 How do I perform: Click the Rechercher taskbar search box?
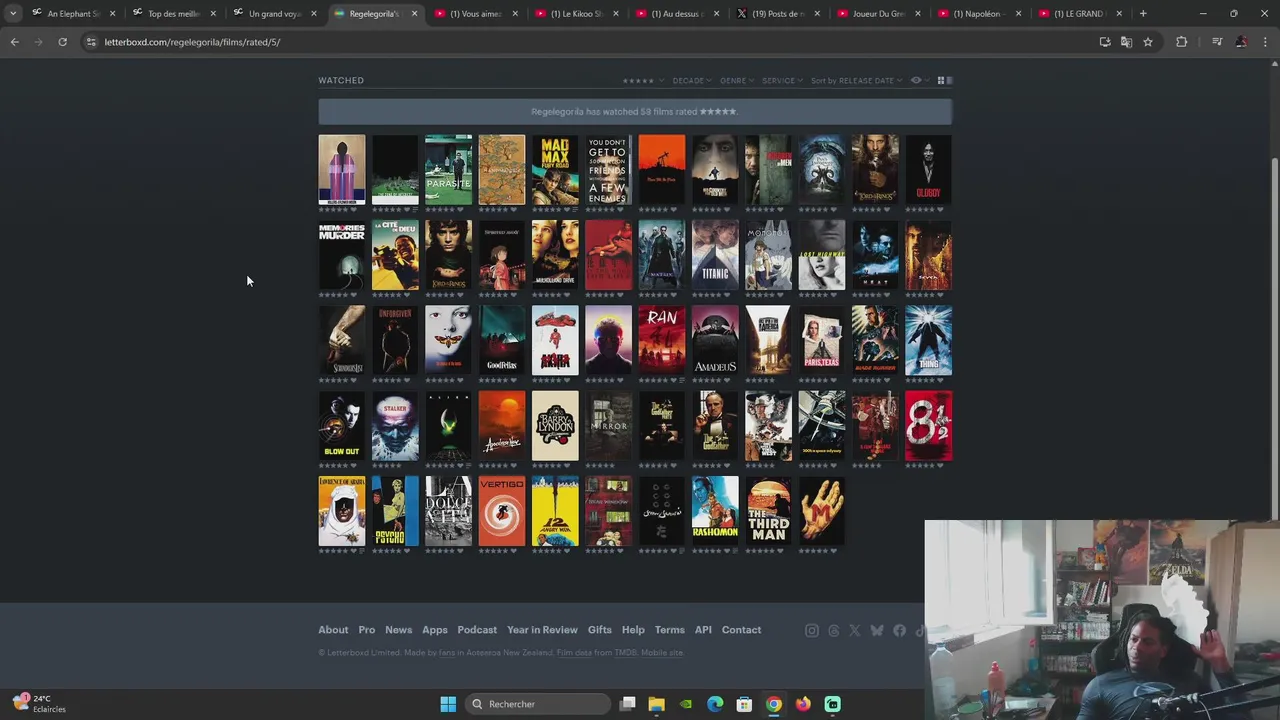[x=539, y=704]
